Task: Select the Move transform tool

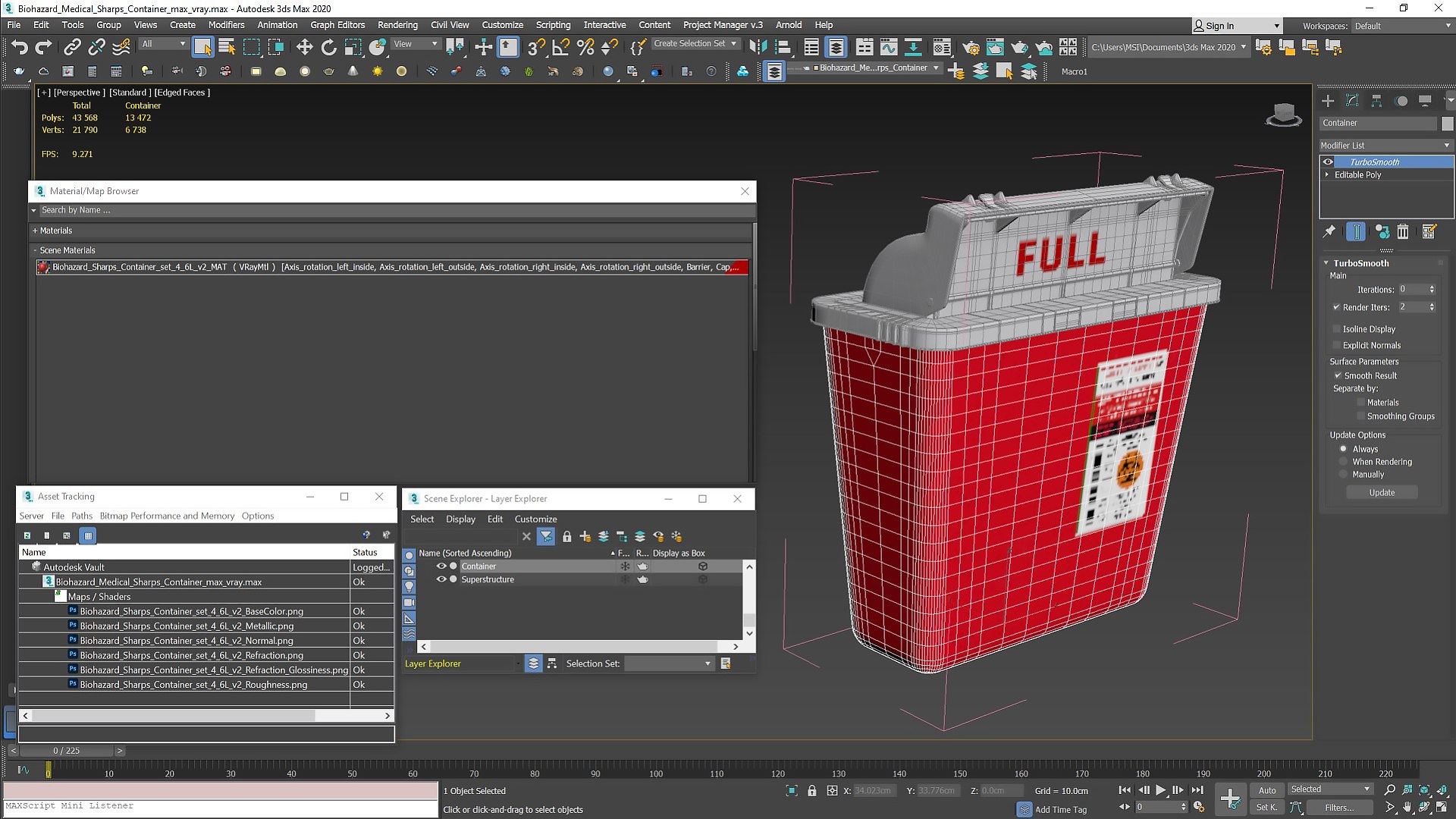Action: [x=304, y=47]
